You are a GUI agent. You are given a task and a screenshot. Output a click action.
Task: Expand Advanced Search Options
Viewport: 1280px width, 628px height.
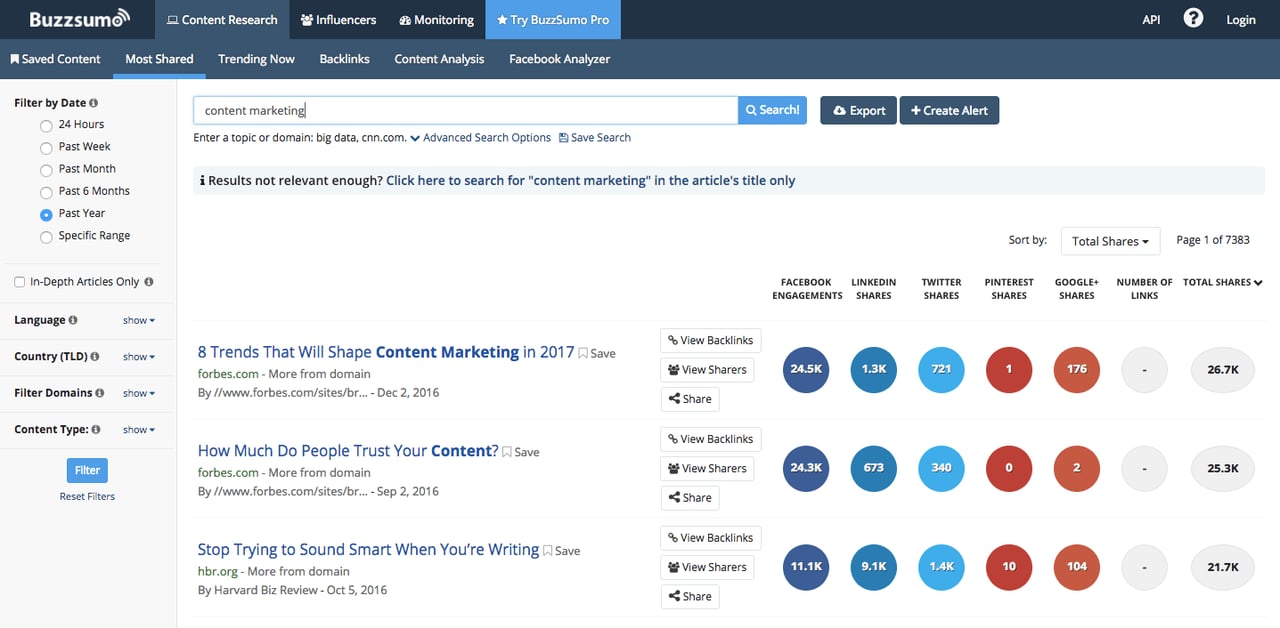click(x=481, y=138)
